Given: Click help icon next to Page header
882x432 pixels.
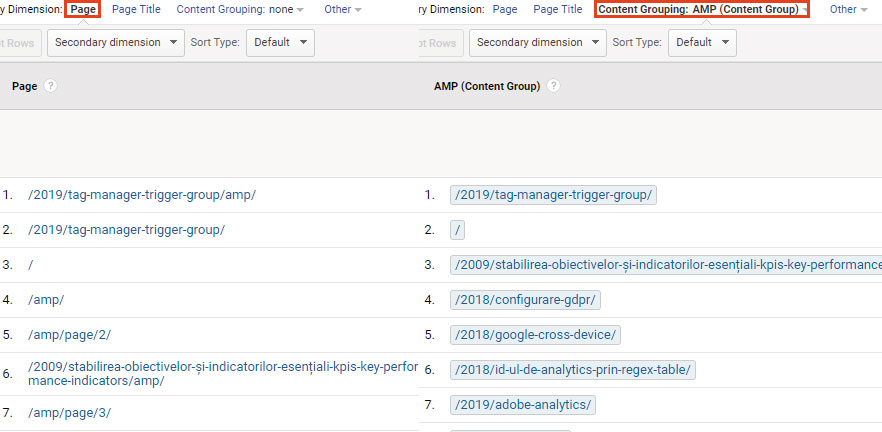Looking at the screenshot, I should [x=51, y=86].
